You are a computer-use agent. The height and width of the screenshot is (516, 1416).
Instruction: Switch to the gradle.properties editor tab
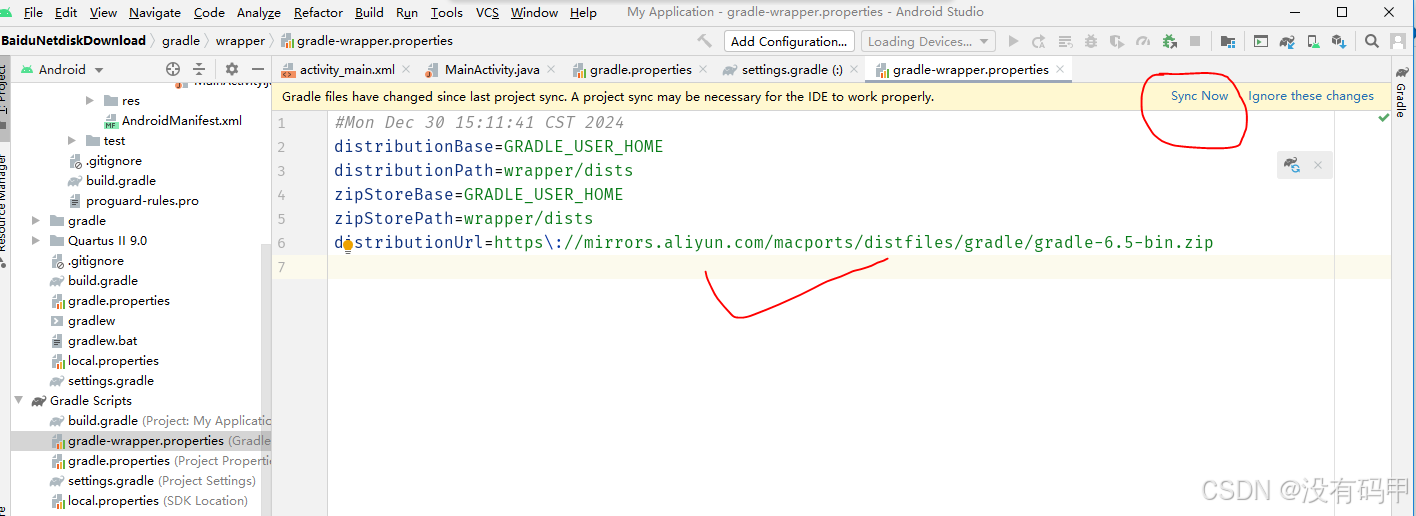641,70
